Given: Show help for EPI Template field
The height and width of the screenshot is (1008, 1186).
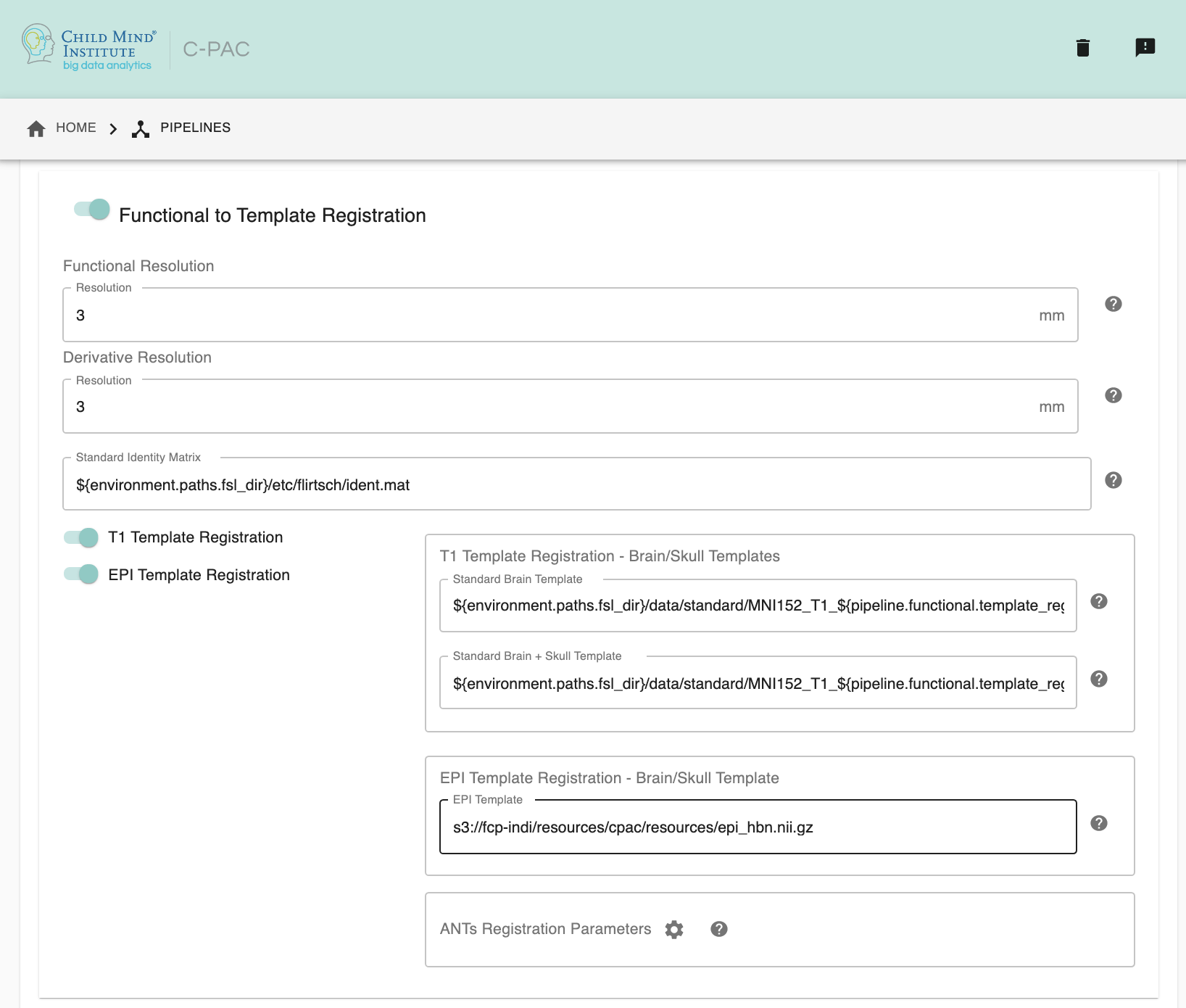Looking at the screenshot, I should click(1098, 823).
